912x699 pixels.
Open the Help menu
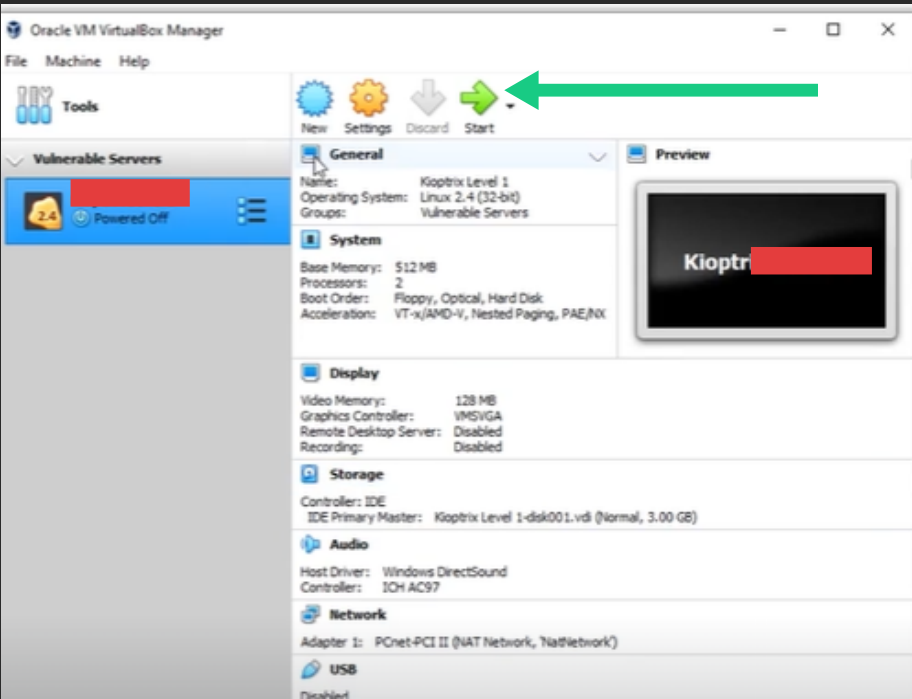pyautogui.click(x=134, y=61)
